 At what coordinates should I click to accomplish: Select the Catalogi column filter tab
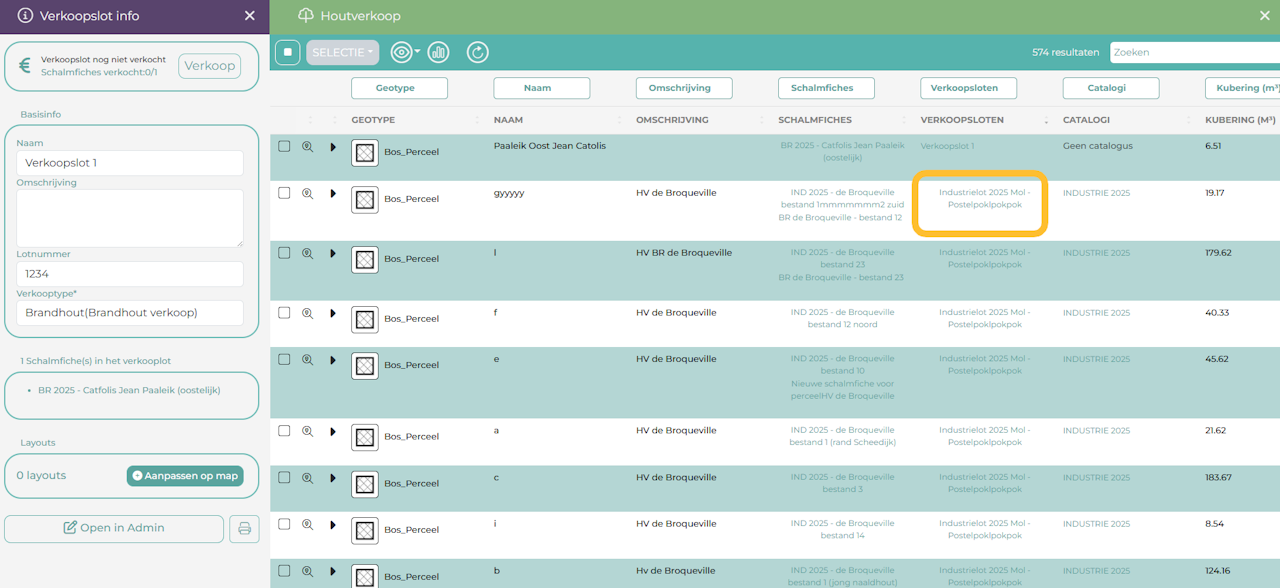[x=1111, y=88]
